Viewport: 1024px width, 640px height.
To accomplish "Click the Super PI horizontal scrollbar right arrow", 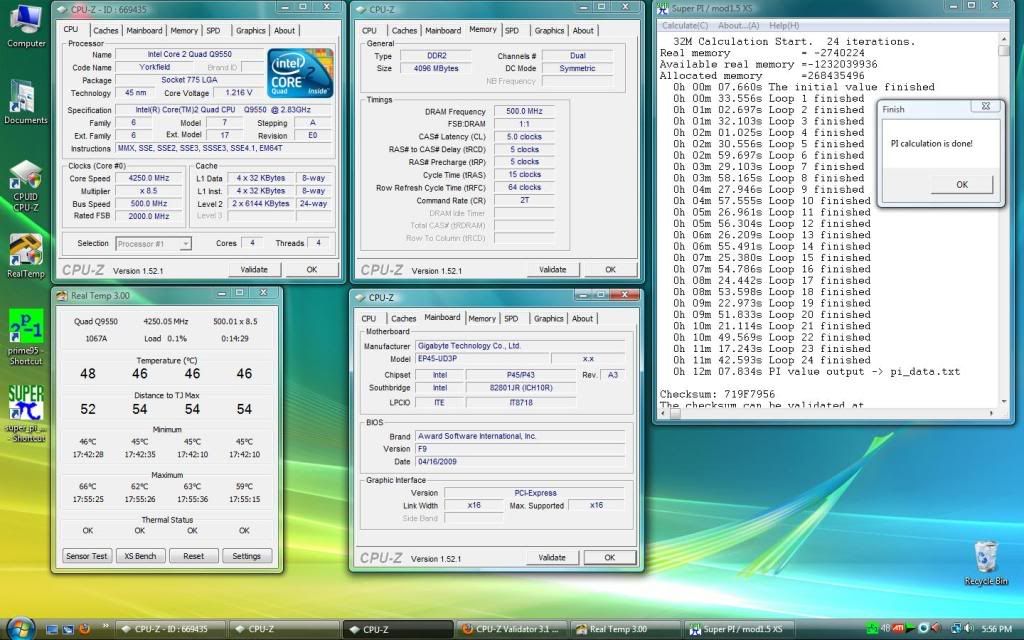I will [993, 413].
